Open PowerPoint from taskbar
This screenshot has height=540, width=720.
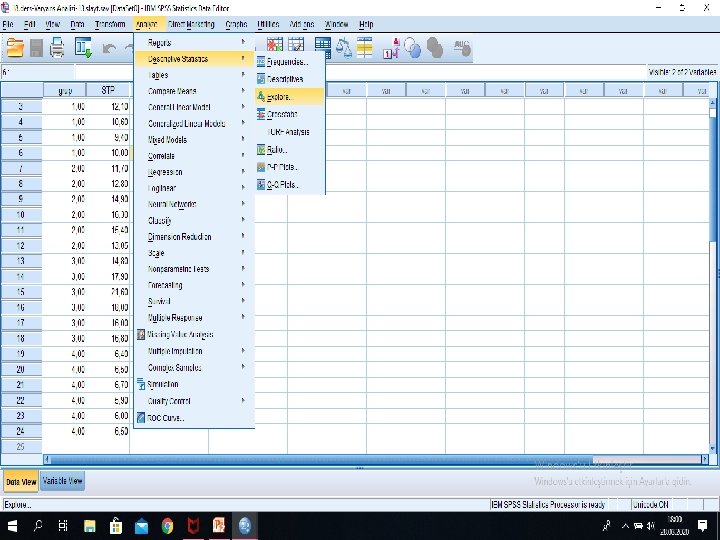pyautogui.click(x=219, y=526)
